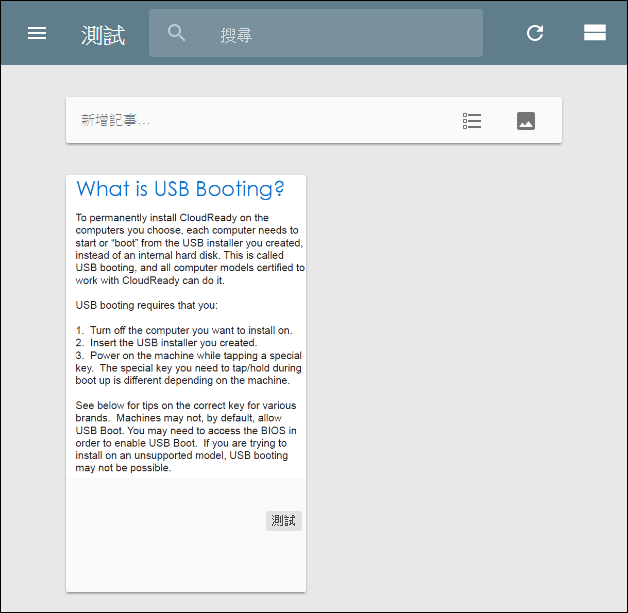
Task: Create a new checklist note
Action: (472, 121)
